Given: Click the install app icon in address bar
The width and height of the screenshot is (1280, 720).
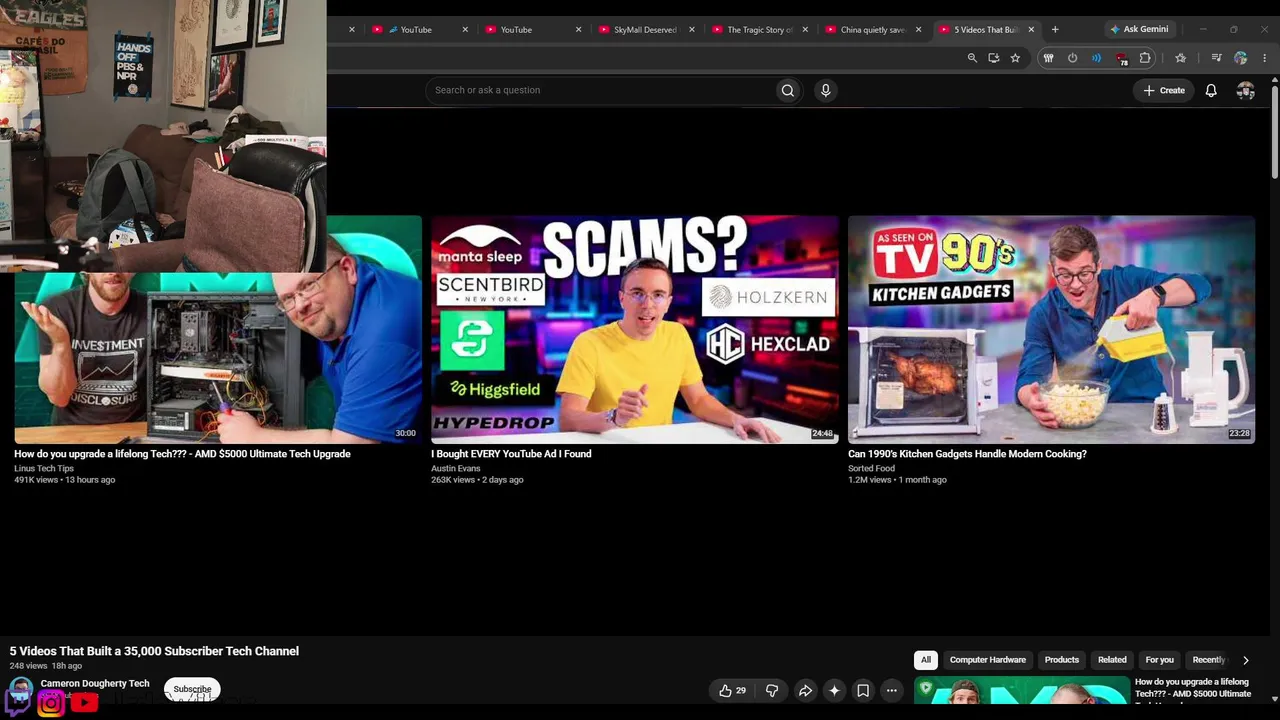Looking at the screenshot, I should pos(993,58).
